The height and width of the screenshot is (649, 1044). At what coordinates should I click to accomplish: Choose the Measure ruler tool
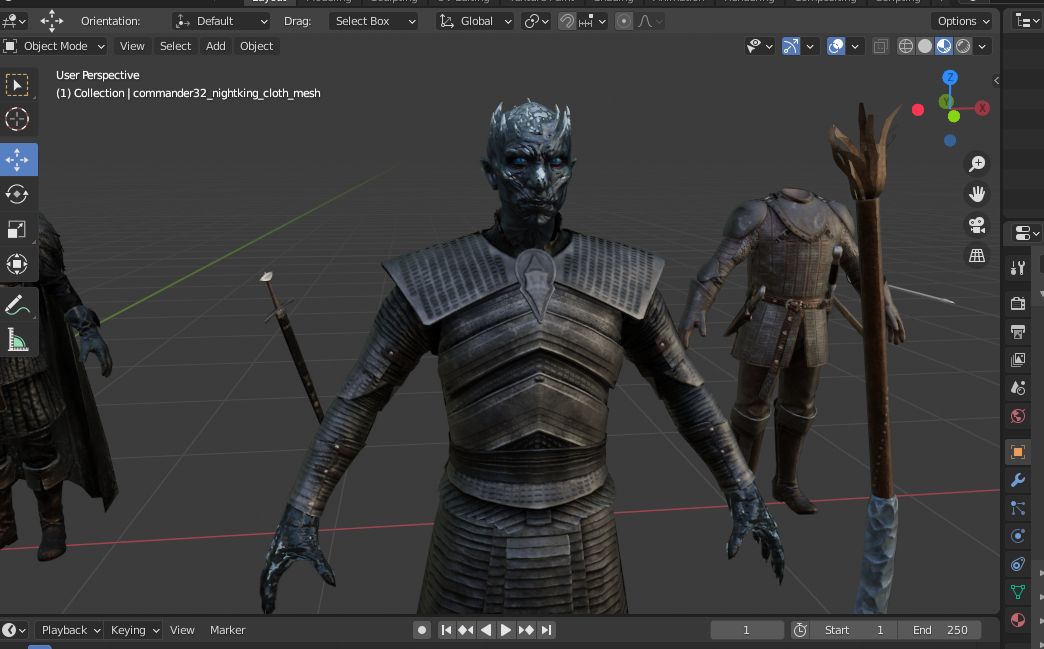[17, 340]
